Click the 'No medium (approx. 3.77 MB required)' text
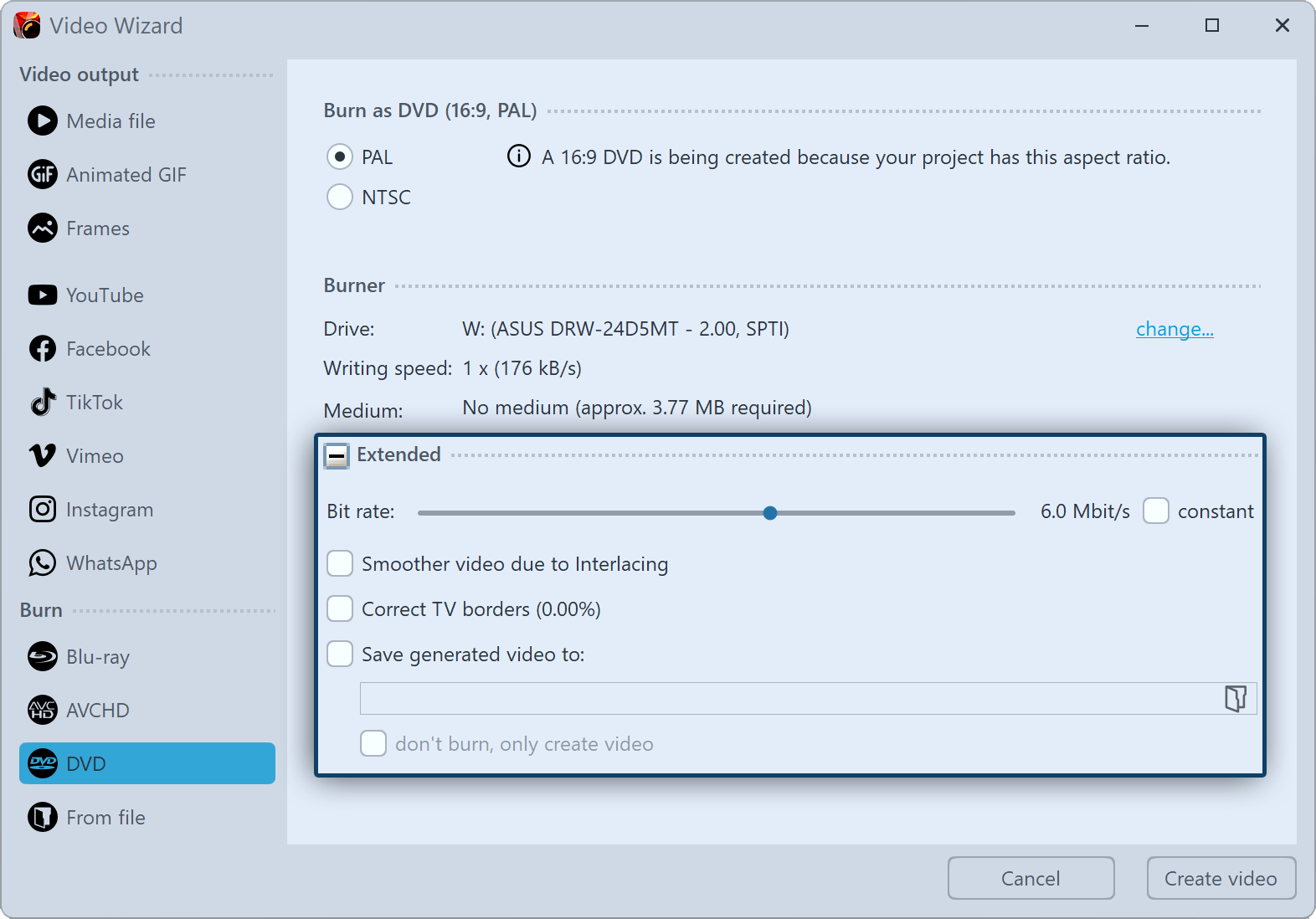Image resolution: width=1316 pixels, height=919 pixels. pos(637,408)
